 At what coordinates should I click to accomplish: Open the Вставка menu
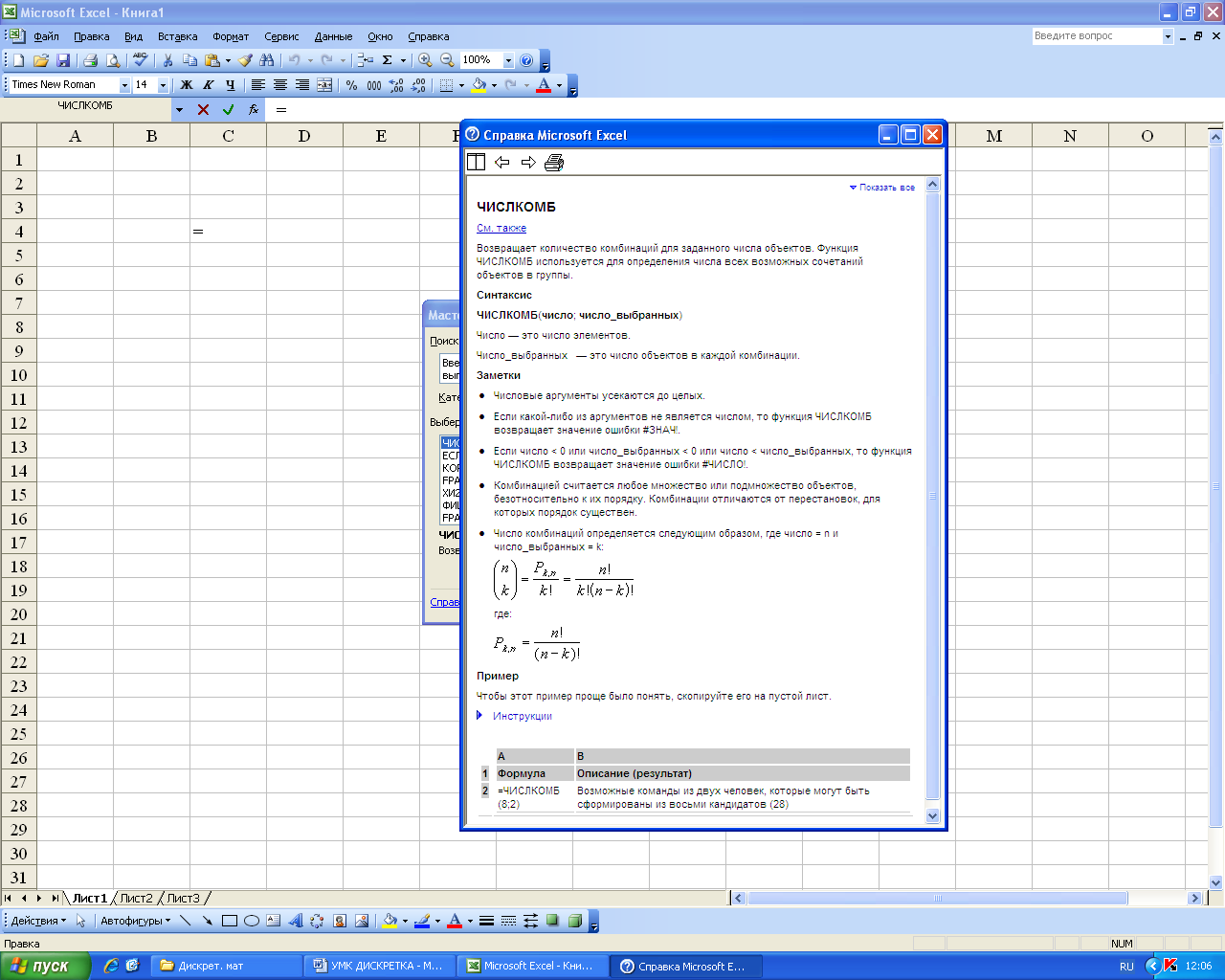(177, 36)
